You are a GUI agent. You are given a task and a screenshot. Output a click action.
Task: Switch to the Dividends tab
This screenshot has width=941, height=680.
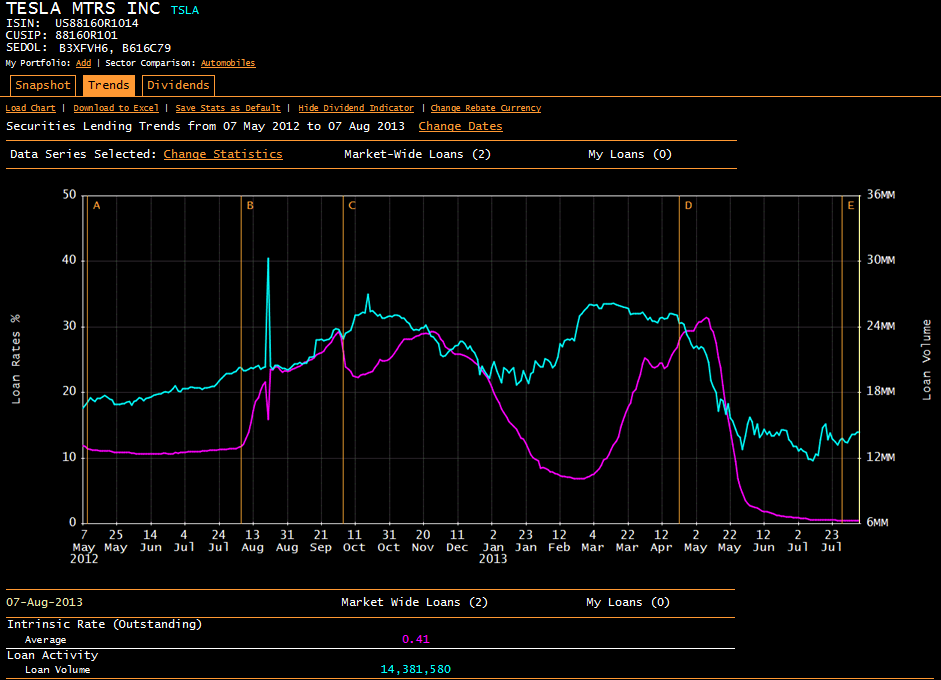point(178,85)
